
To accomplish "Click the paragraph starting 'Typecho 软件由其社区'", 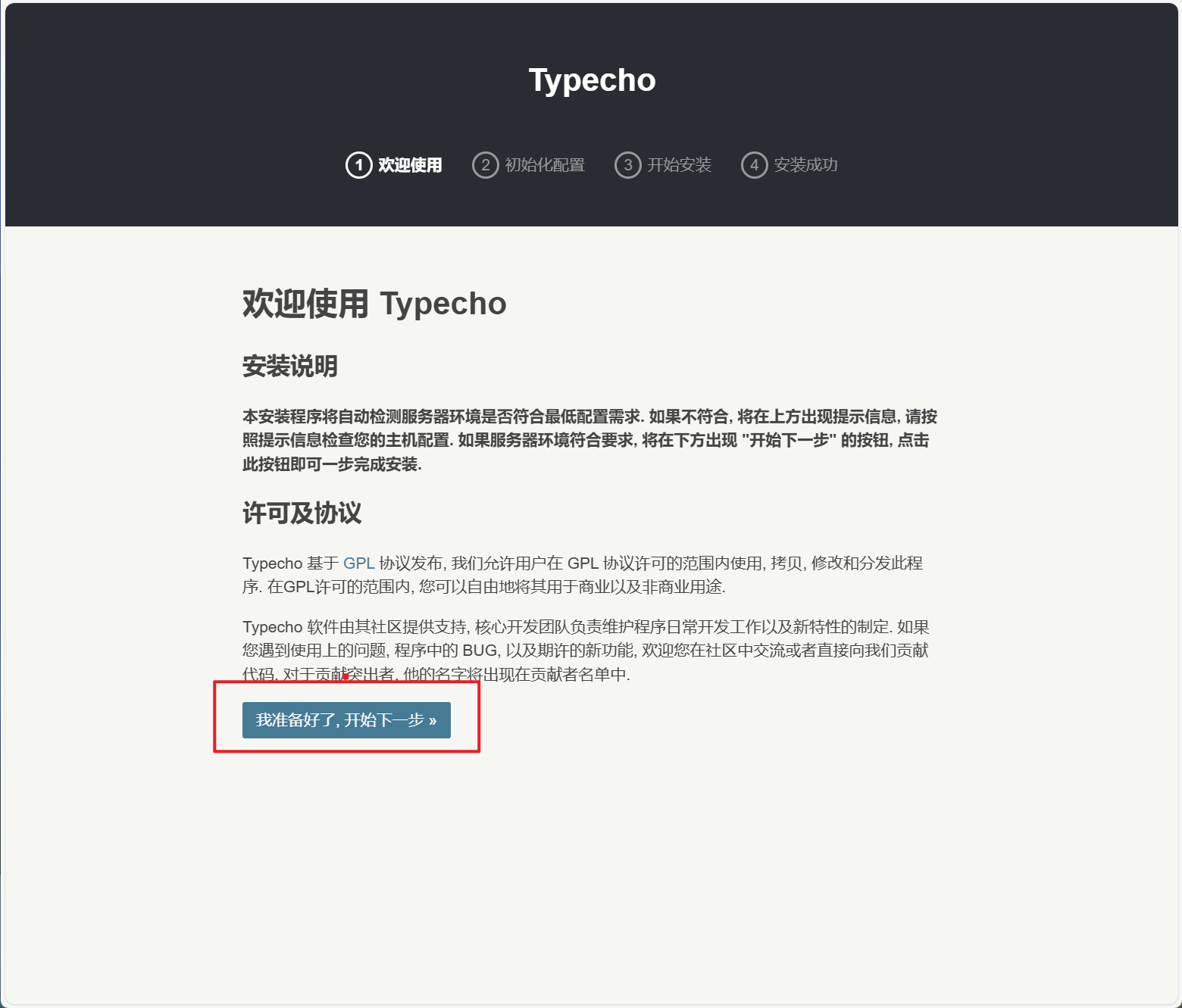I will 586,651.
